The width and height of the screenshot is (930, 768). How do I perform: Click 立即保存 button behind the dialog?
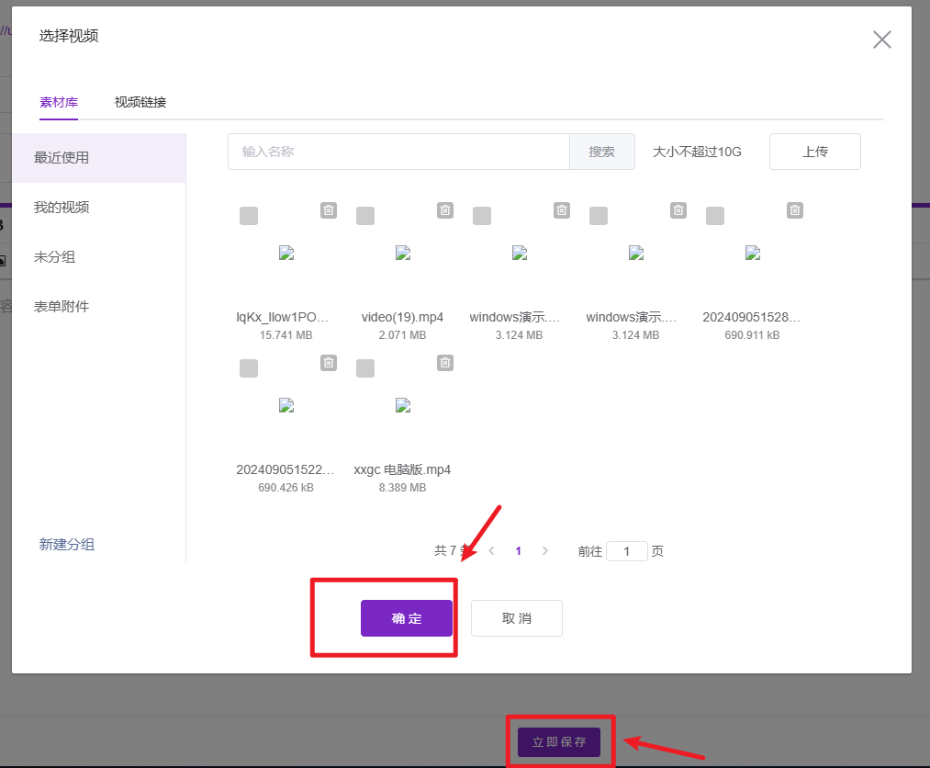[x=559, y=742]
